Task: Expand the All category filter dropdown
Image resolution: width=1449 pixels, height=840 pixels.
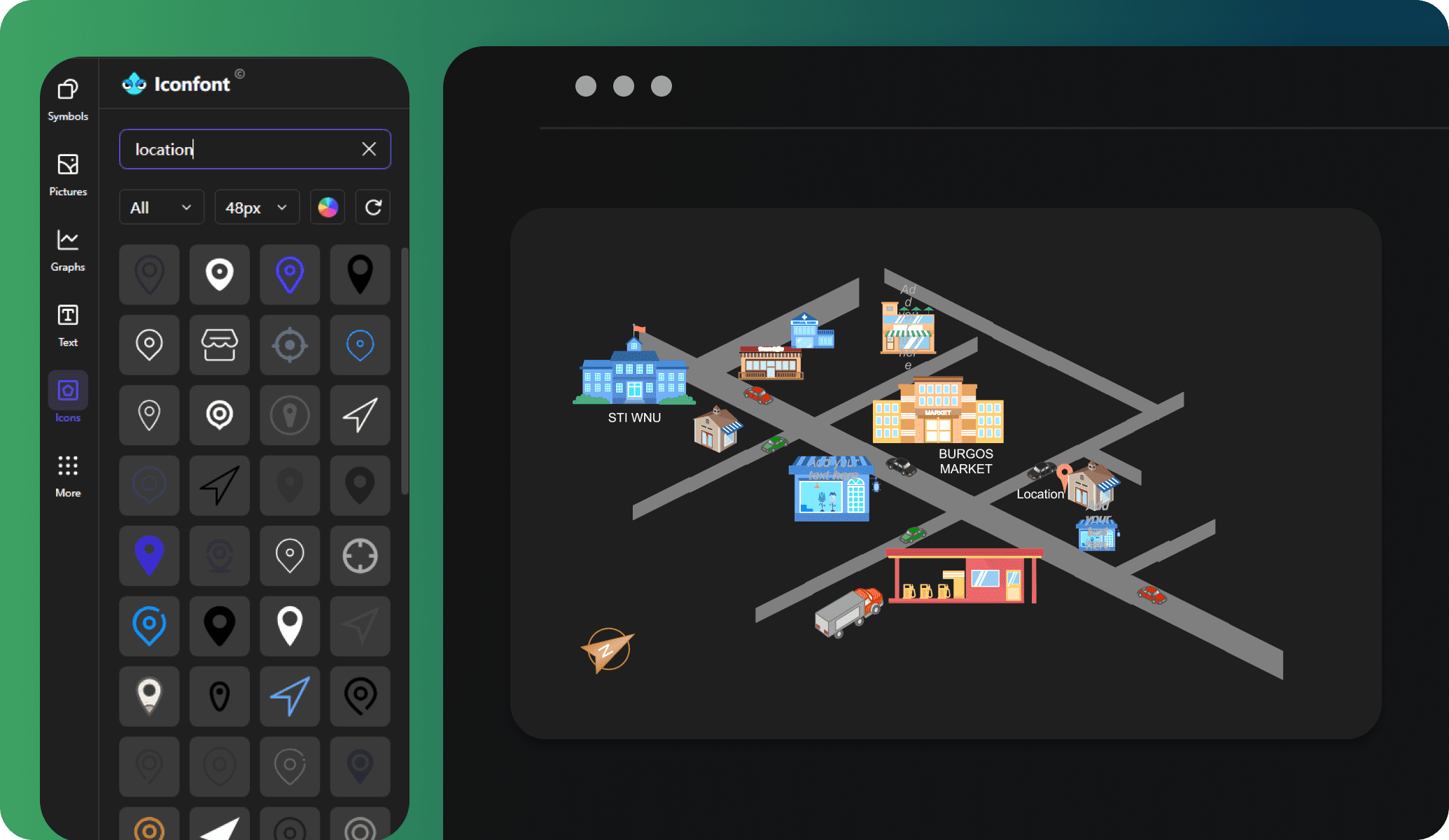Action: coord(160,207)
